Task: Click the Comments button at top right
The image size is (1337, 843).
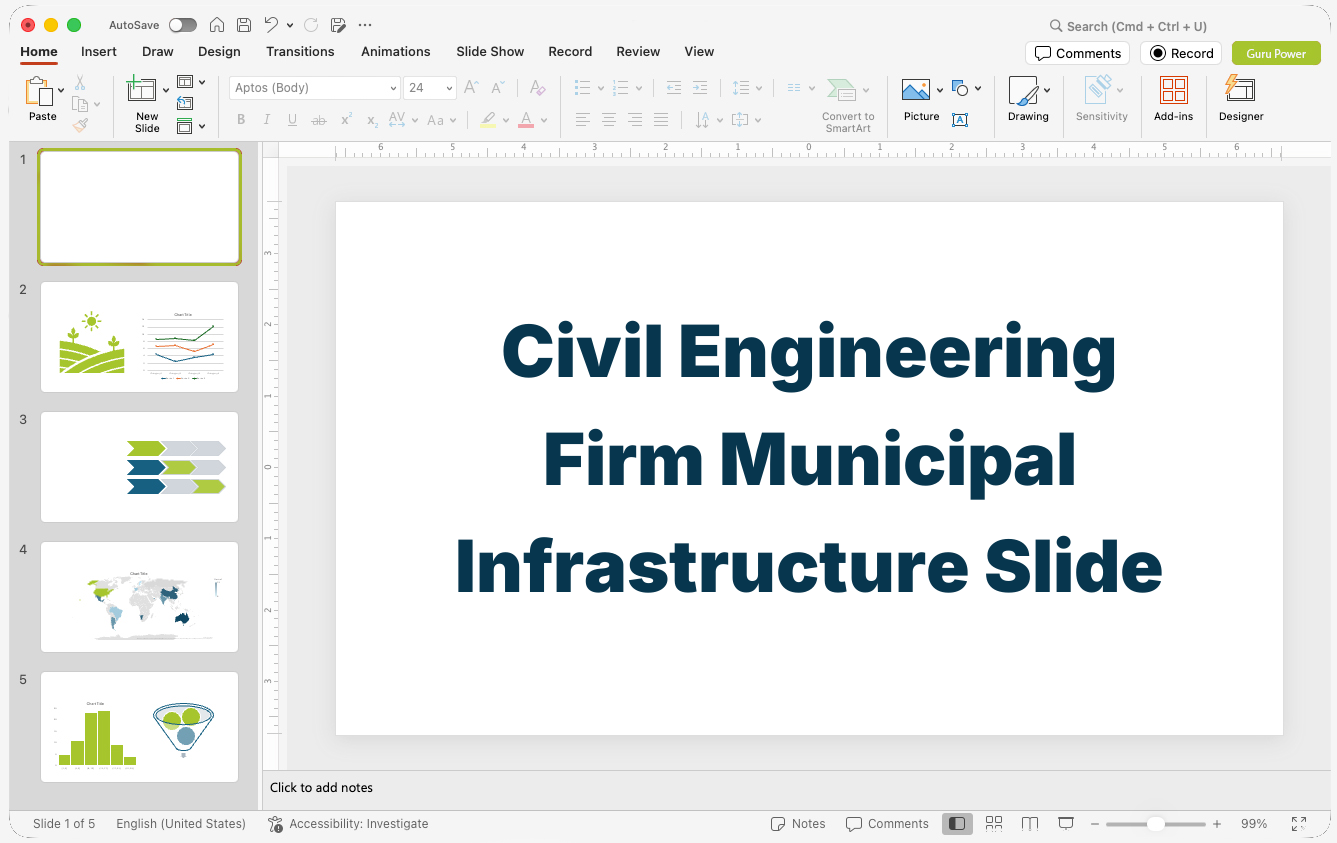Action: (1077, 53)
